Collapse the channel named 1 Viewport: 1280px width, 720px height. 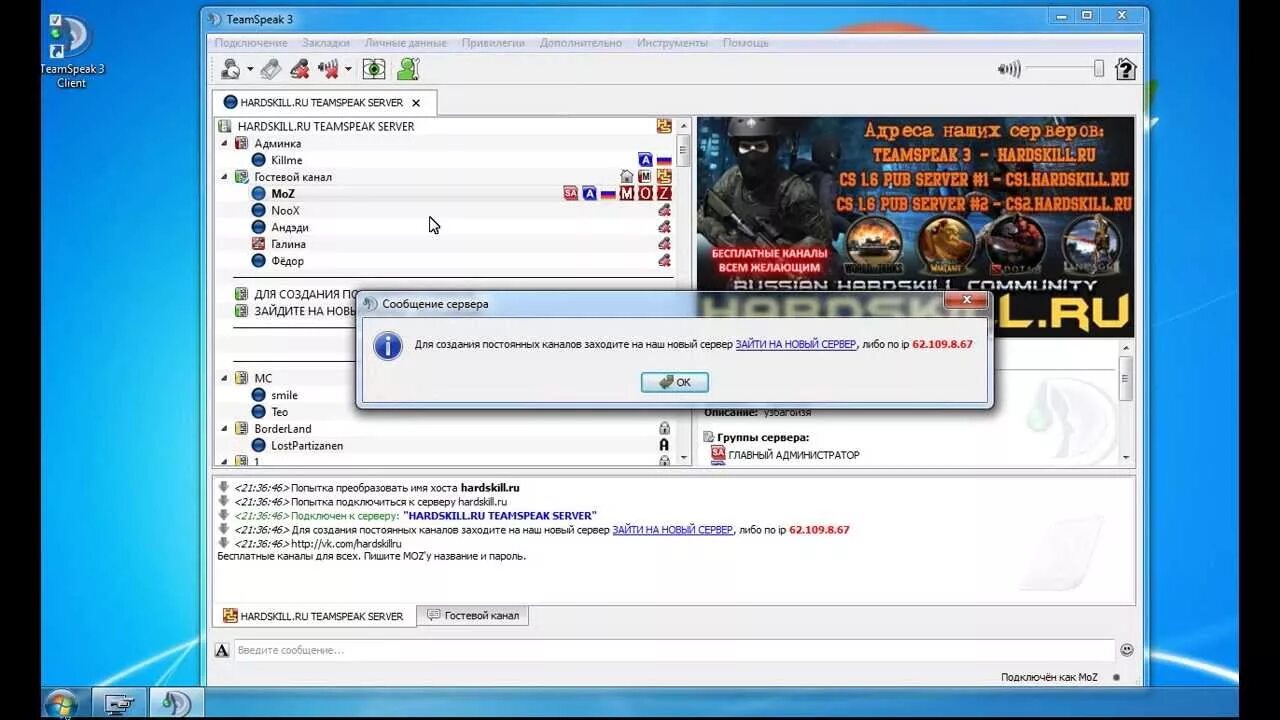coord(224,462)
